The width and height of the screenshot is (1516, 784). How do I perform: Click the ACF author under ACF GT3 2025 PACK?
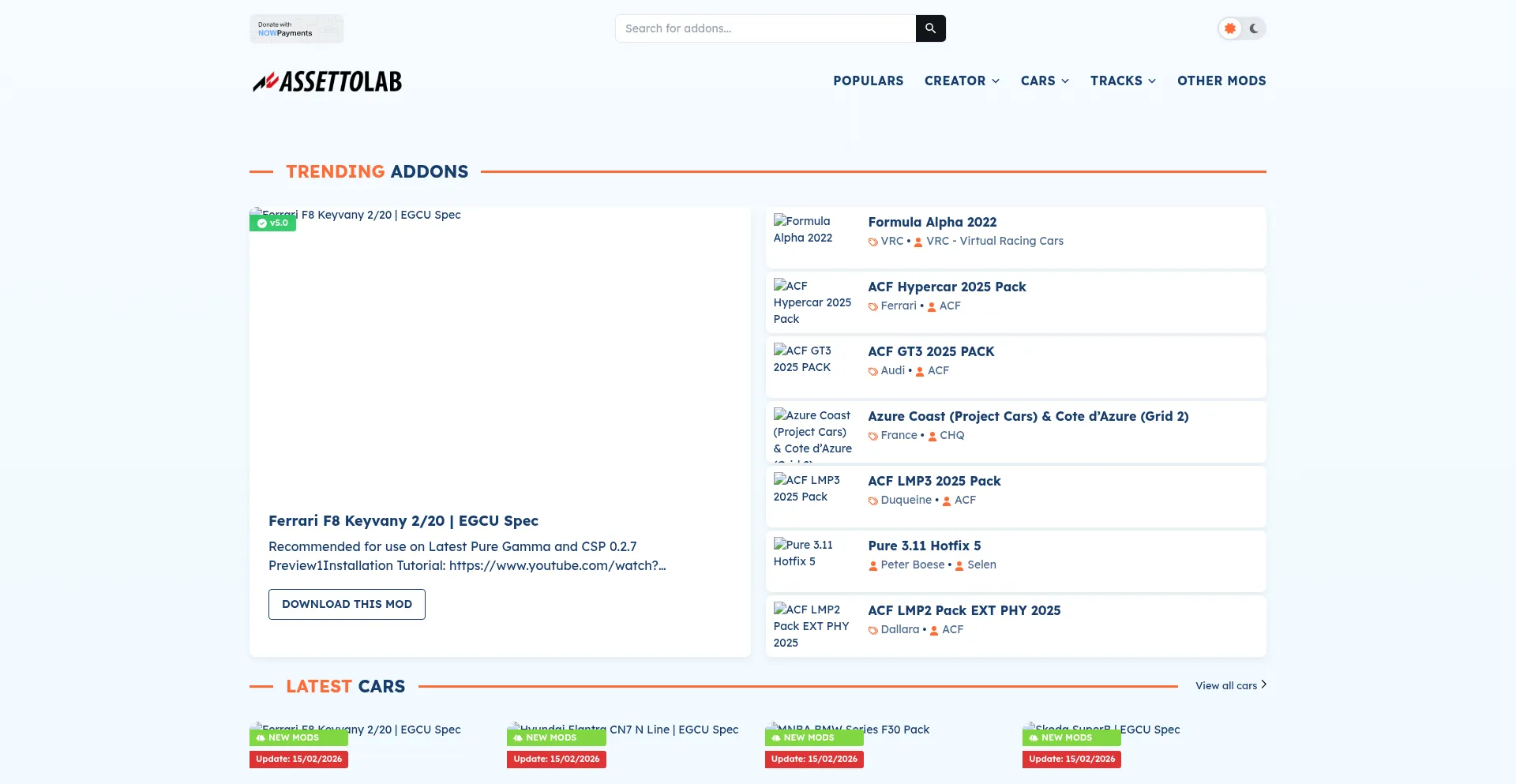[938, 370]
